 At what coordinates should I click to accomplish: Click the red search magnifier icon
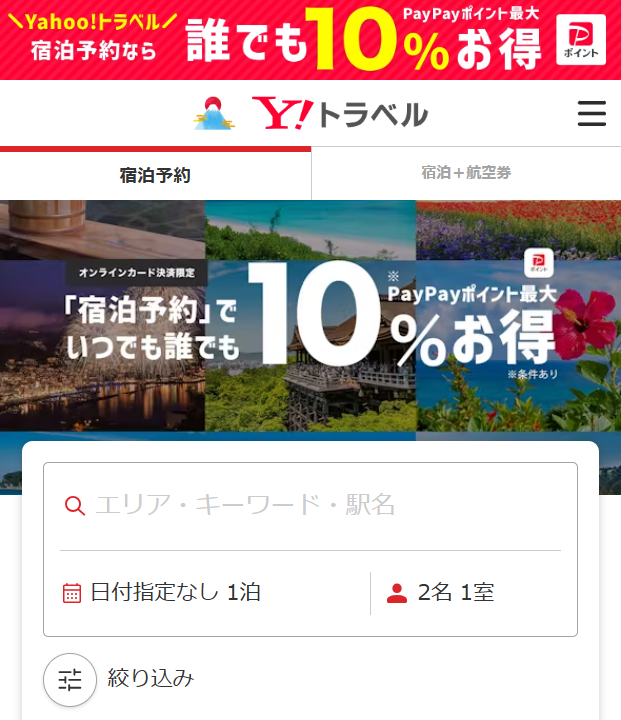pyautogui.click(x=74, y=506)
